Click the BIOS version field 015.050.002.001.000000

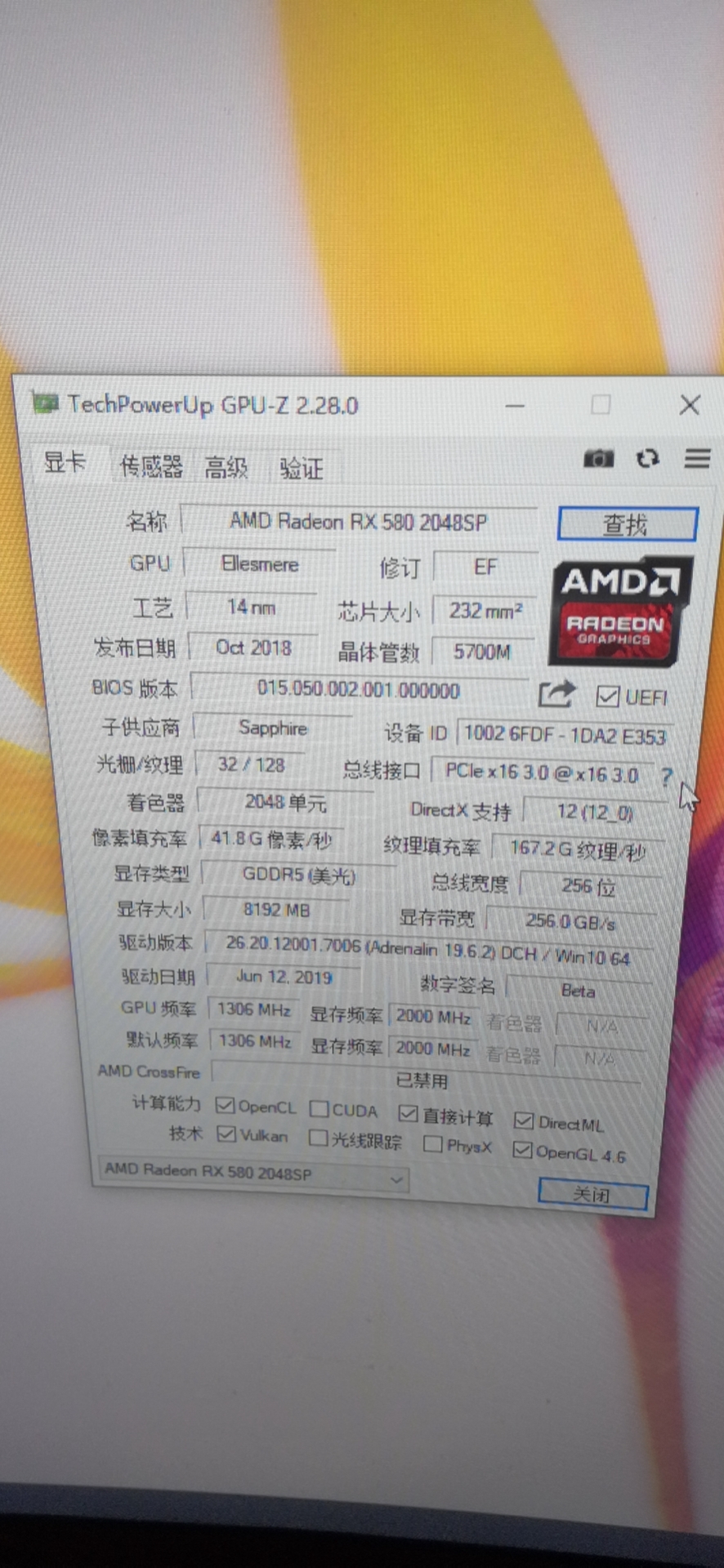pos(359,690)
